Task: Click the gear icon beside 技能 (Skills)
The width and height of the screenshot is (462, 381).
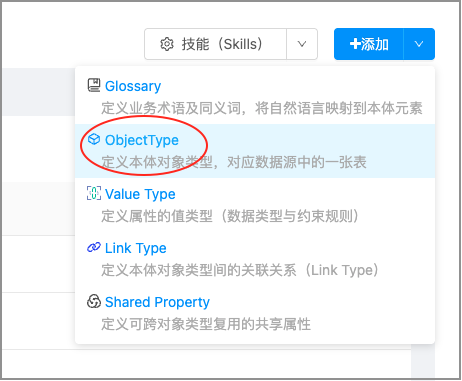Action: pos(167,44)
